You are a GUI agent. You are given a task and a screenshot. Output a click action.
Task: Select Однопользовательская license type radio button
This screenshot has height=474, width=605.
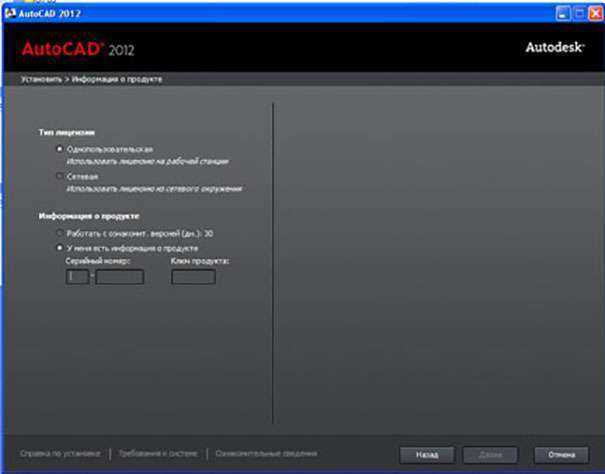point(59,149)
